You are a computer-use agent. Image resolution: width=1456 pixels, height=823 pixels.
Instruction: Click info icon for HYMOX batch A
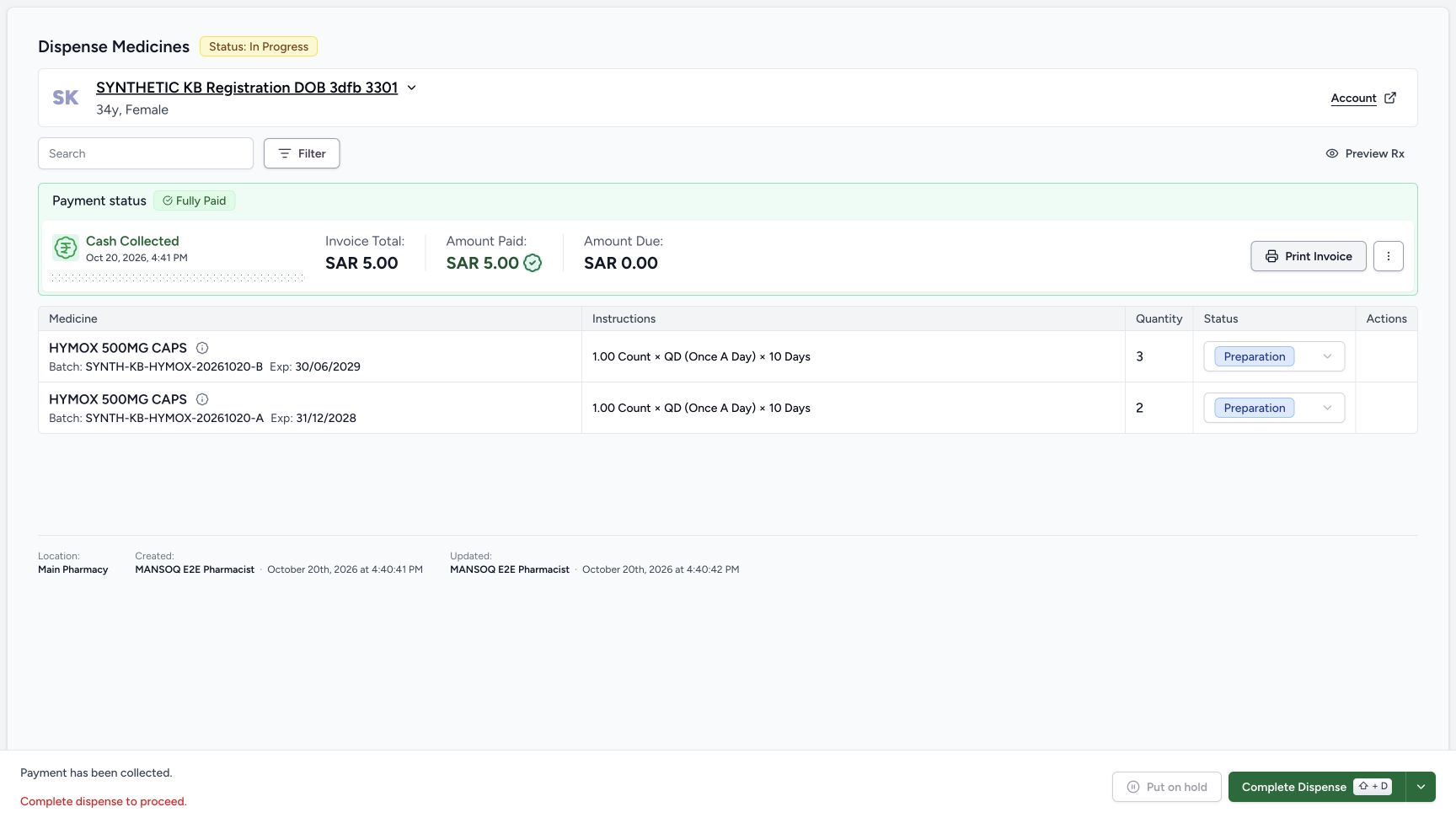pyautogui.click(x=202, y=399)
